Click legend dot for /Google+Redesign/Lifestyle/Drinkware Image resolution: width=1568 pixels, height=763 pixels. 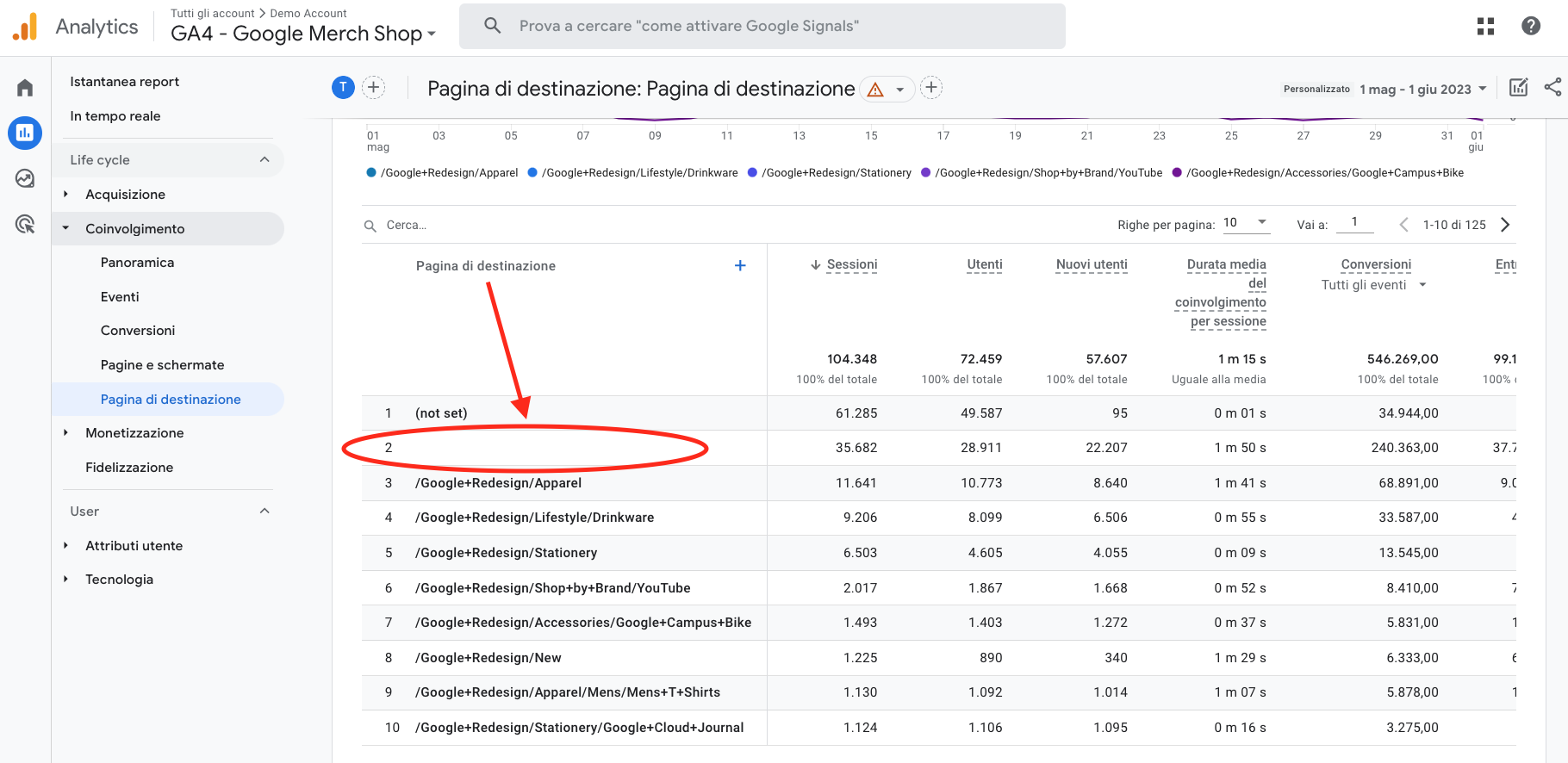click(532, 173)
